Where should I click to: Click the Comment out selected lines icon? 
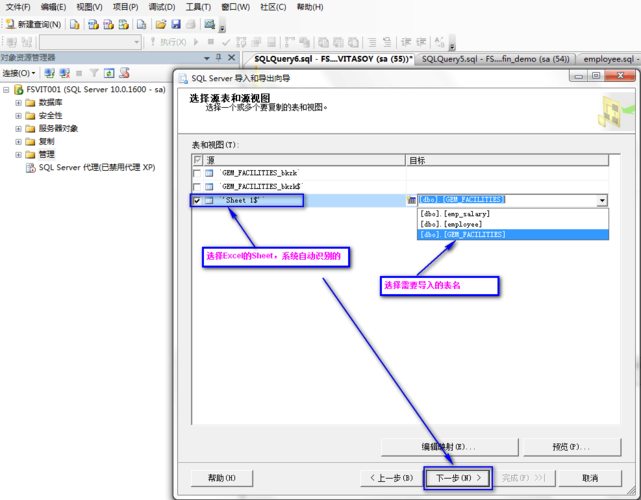coord(372,42)
